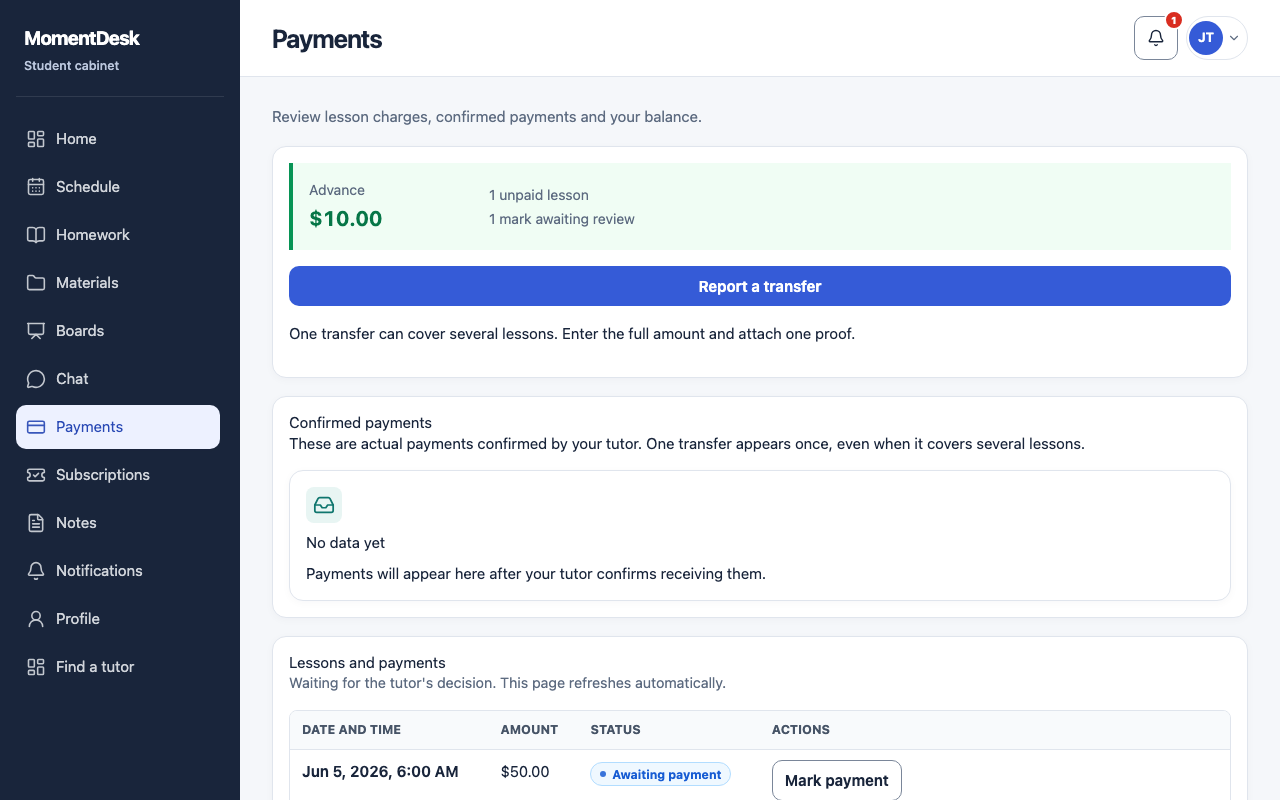The width and height of the screenshot is (1280, 800).
Task: Click the Home grid icon in sidebar
Action: tap(36, 139)
